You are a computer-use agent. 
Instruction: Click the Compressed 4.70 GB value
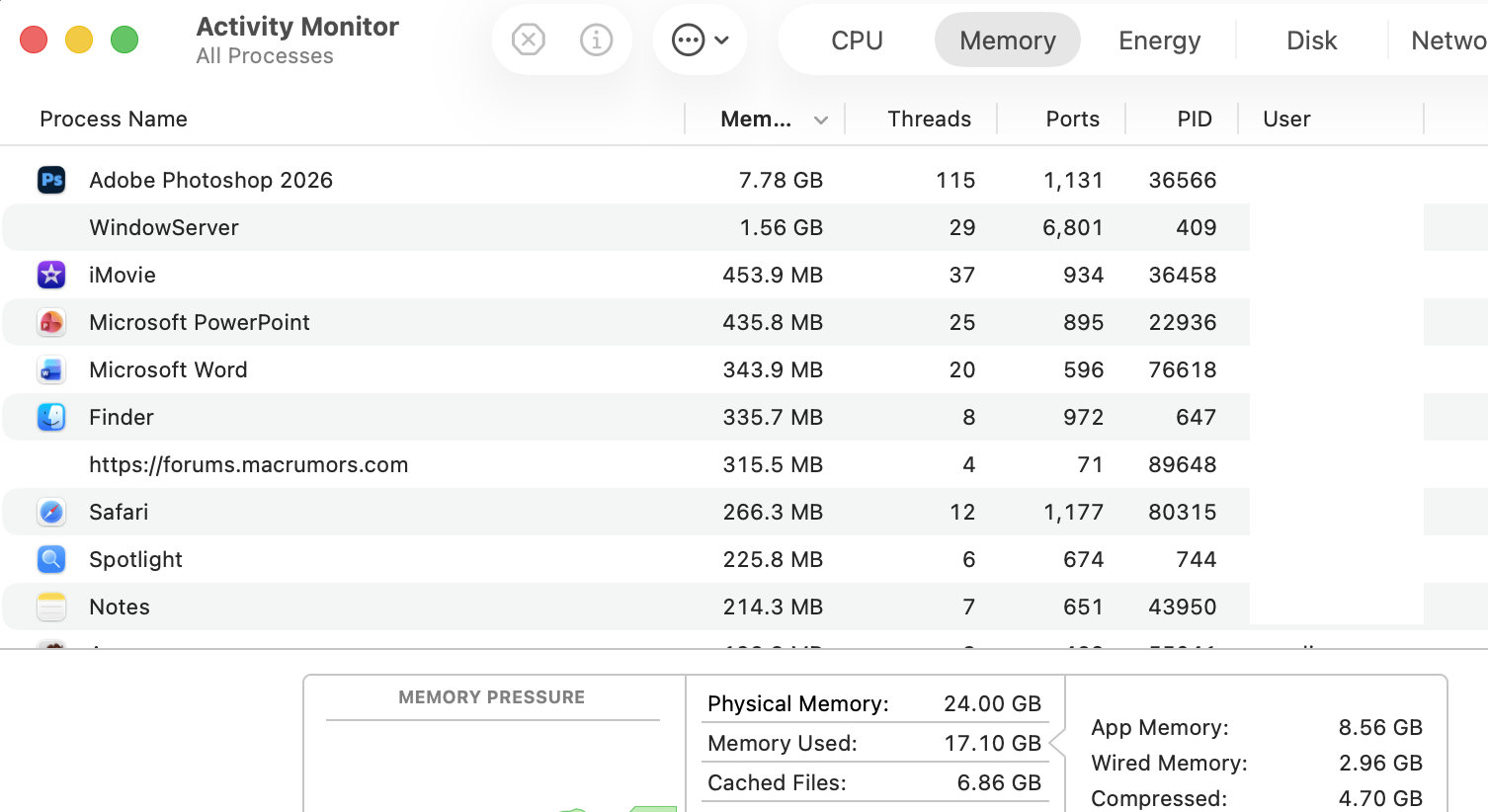1380,798
